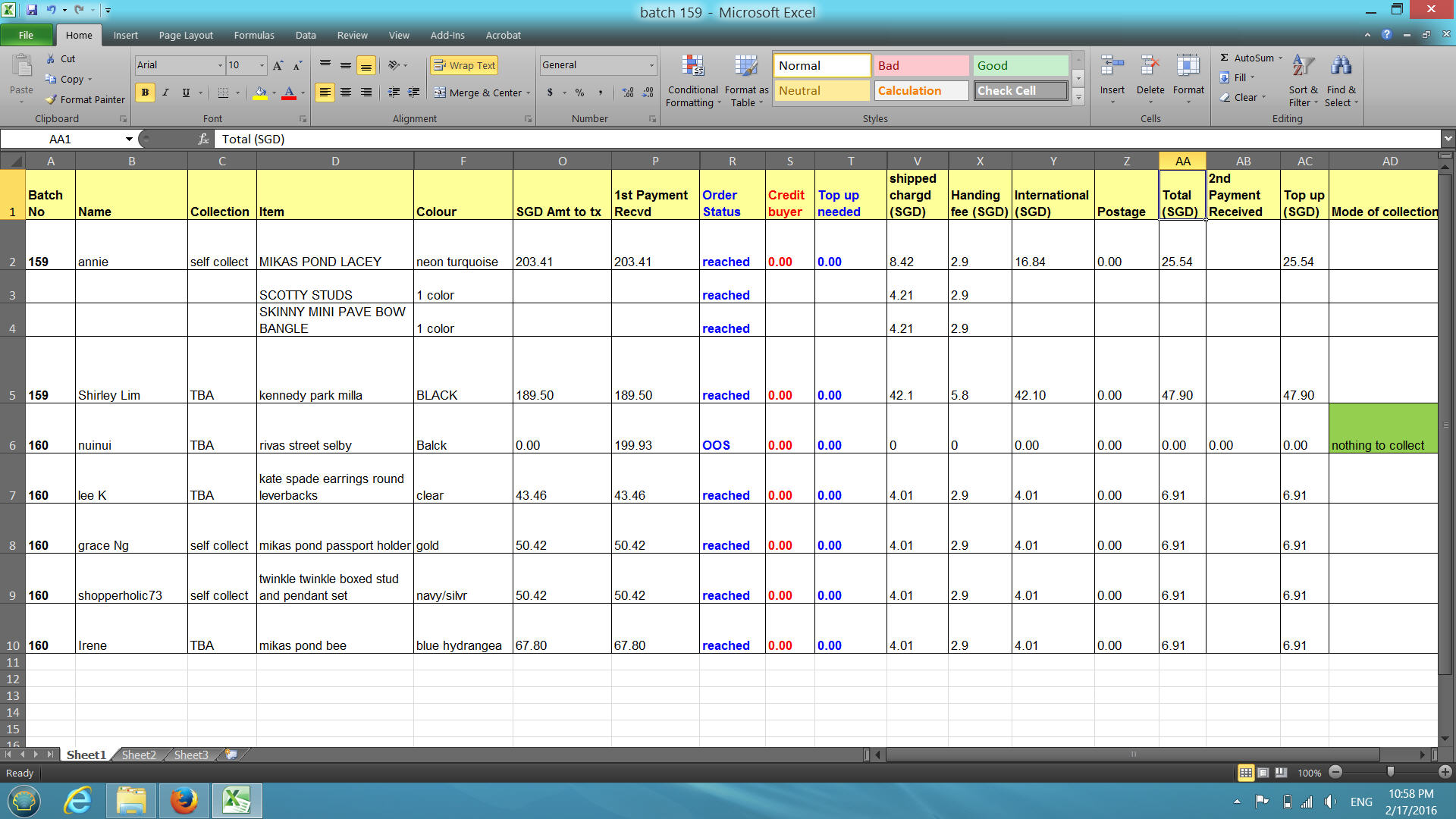Viewport: 1456px width, 819px height.
Task: Click Decrease Indent icon
Action: pyautogui.click(x=394, y=93)
